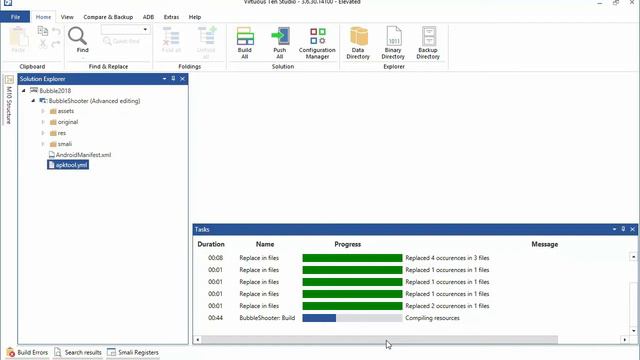Click the application icon in title bar
The width and height of the screenshot is (640, 360).
click(8, 2)
